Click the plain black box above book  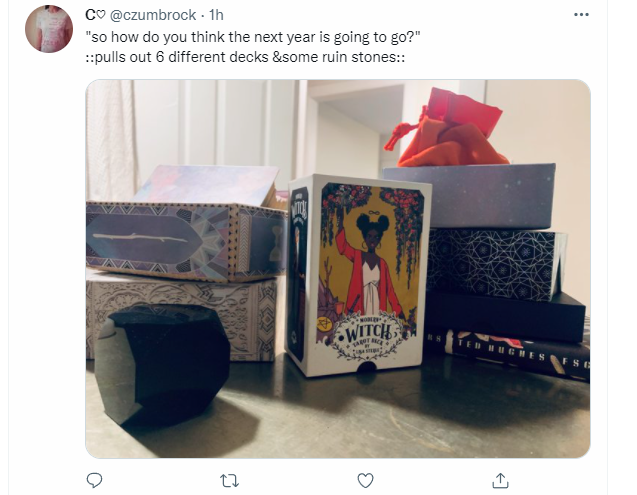pyautogui.click(x=506, y=317)
